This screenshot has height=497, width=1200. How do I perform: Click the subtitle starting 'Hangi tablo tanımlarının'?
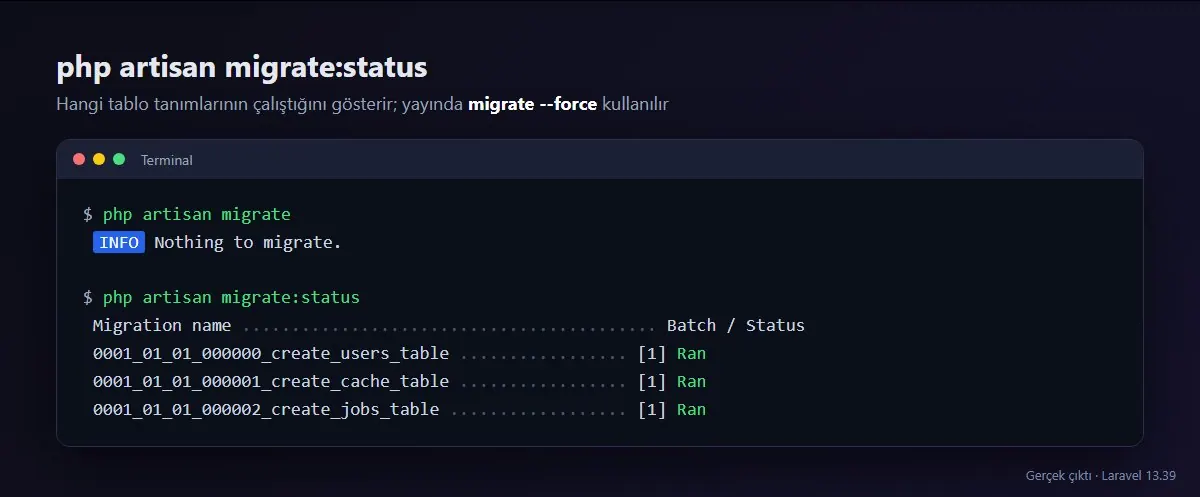[x=362, y=104]
